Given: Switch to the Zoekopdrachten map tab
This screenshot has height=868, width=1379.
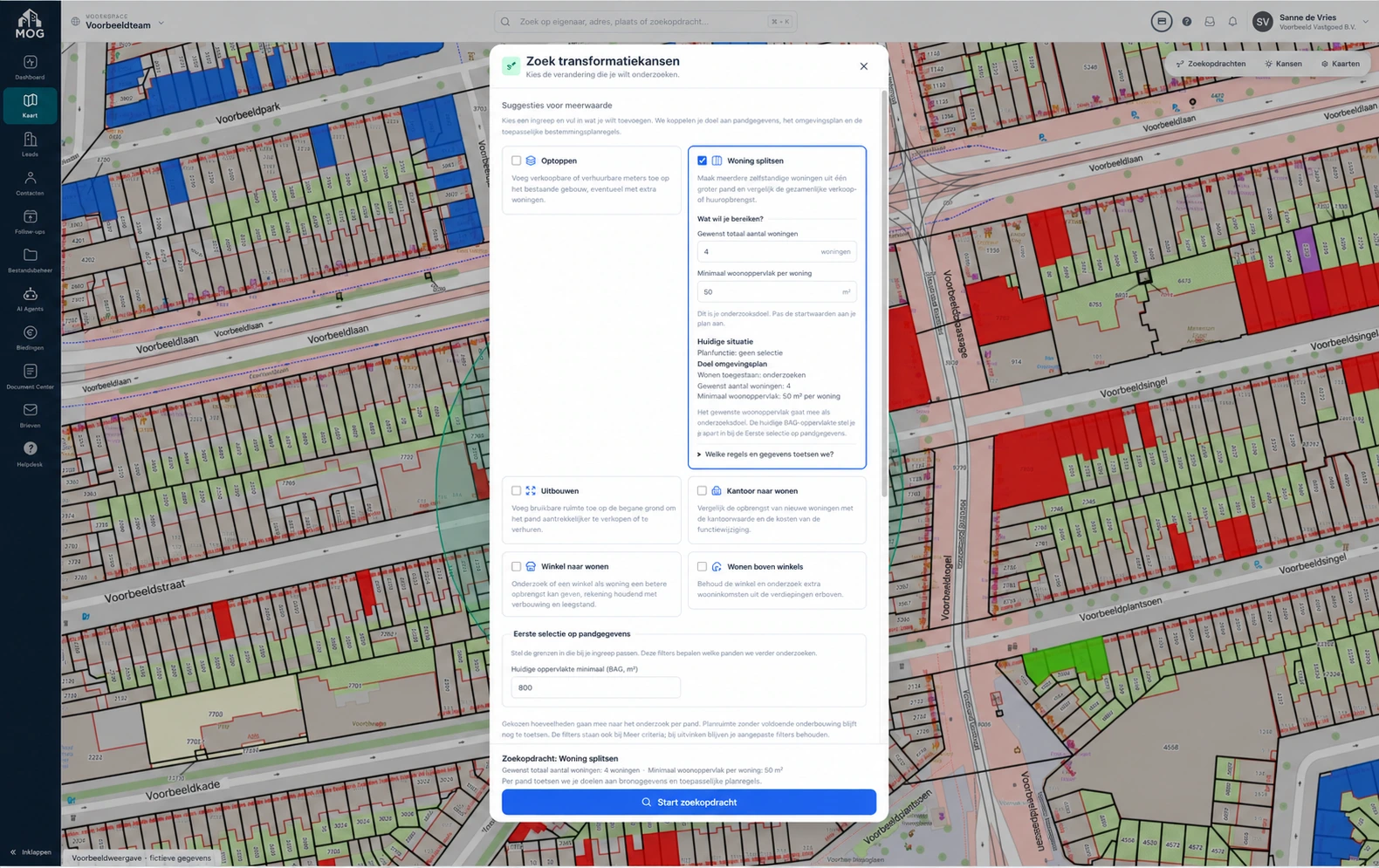Looking at the screenshot, I should [1211, 64].
